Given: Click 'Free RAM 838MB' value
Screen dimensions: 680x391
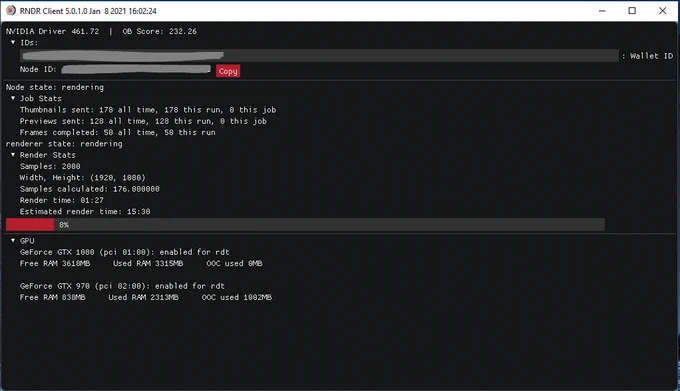Looking at the screenshot, I should [52, 297].
